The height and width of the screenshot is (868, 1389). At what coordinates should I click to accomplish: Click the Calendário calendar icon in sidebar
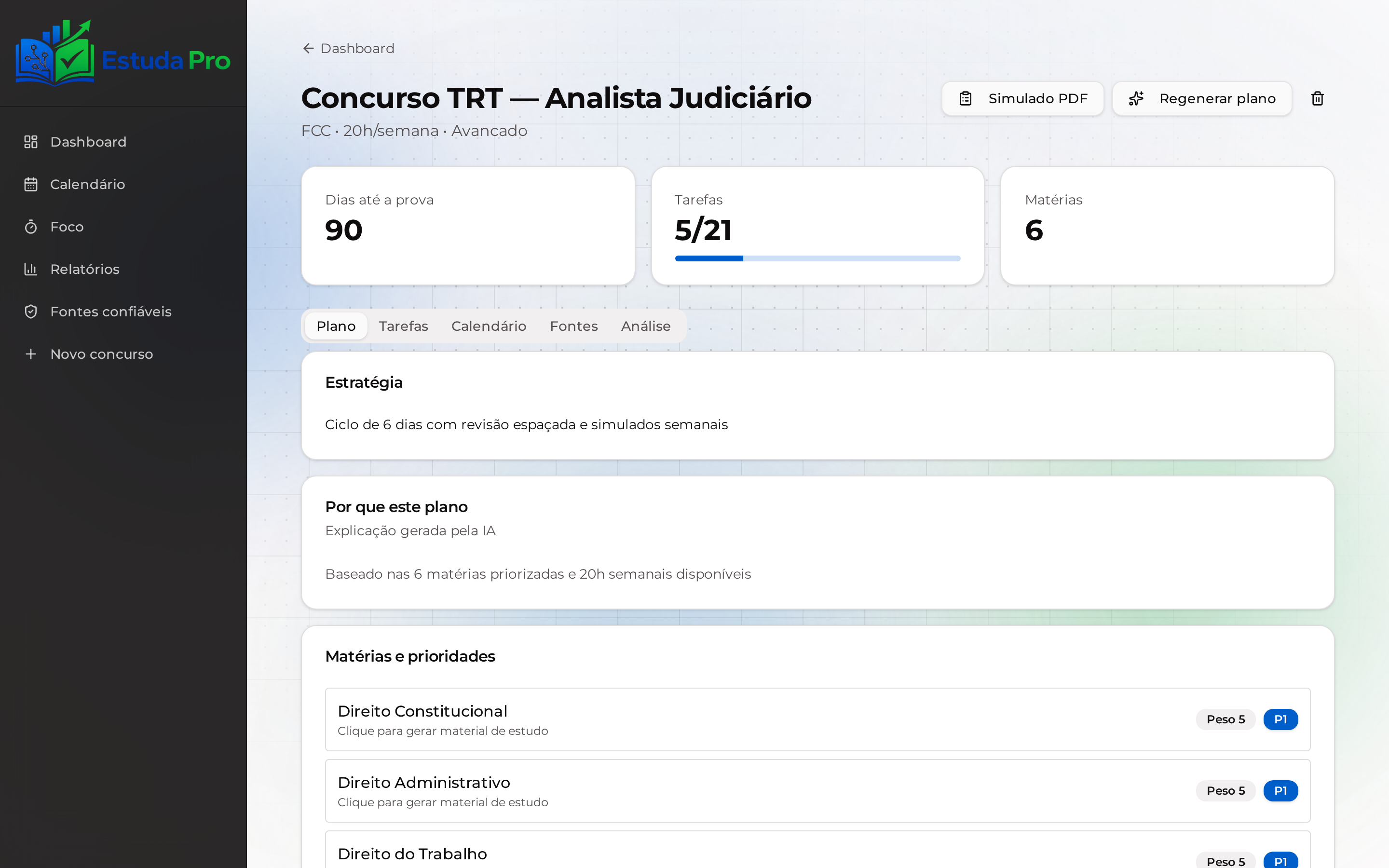[31, 184]
